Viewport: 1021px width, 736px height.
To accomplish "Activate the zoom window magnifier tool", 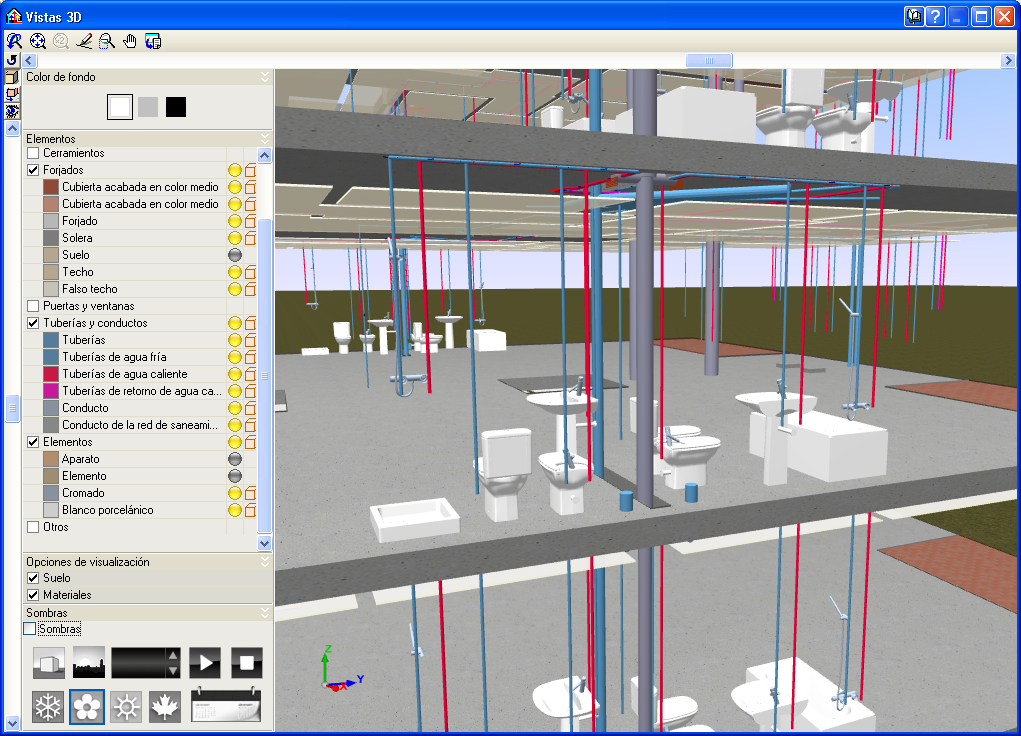I will coord(107,41).
